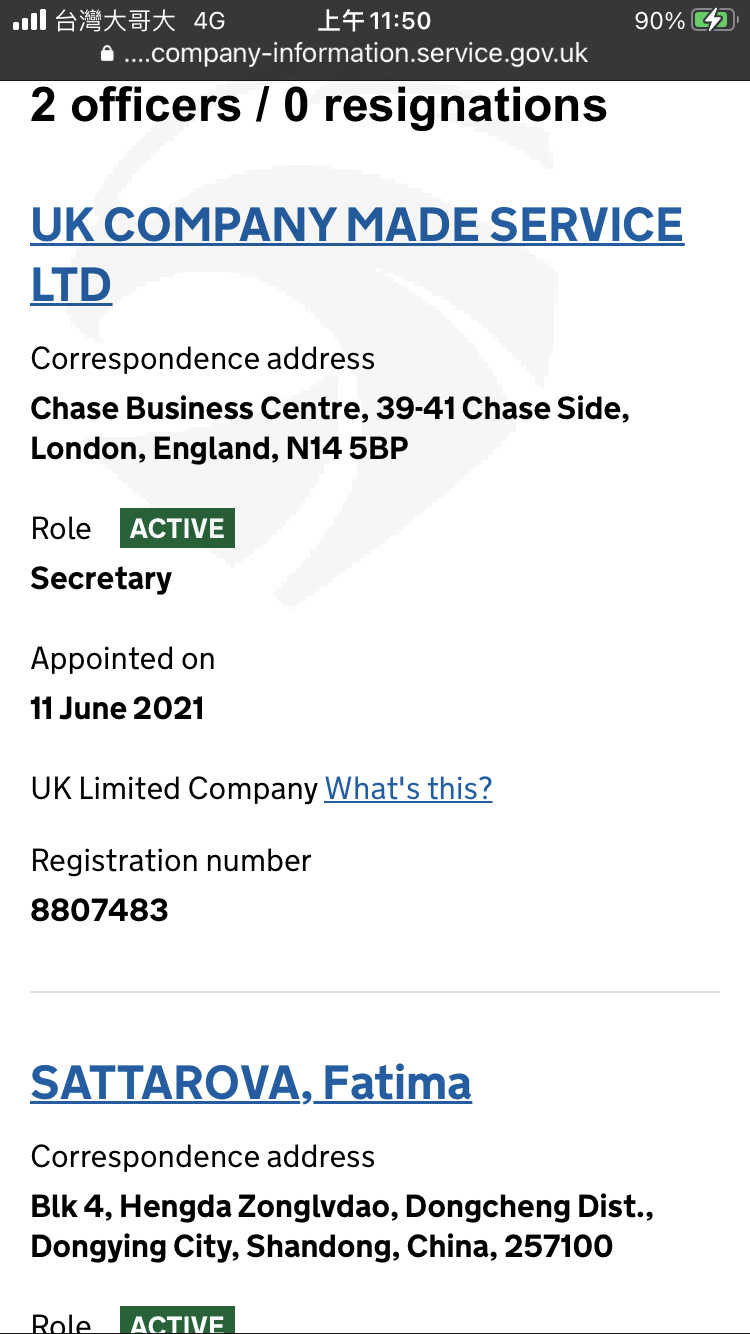Tap the time shown in status bar
This screenshot has width=750, height=1334.
click(x=374, y=20)
